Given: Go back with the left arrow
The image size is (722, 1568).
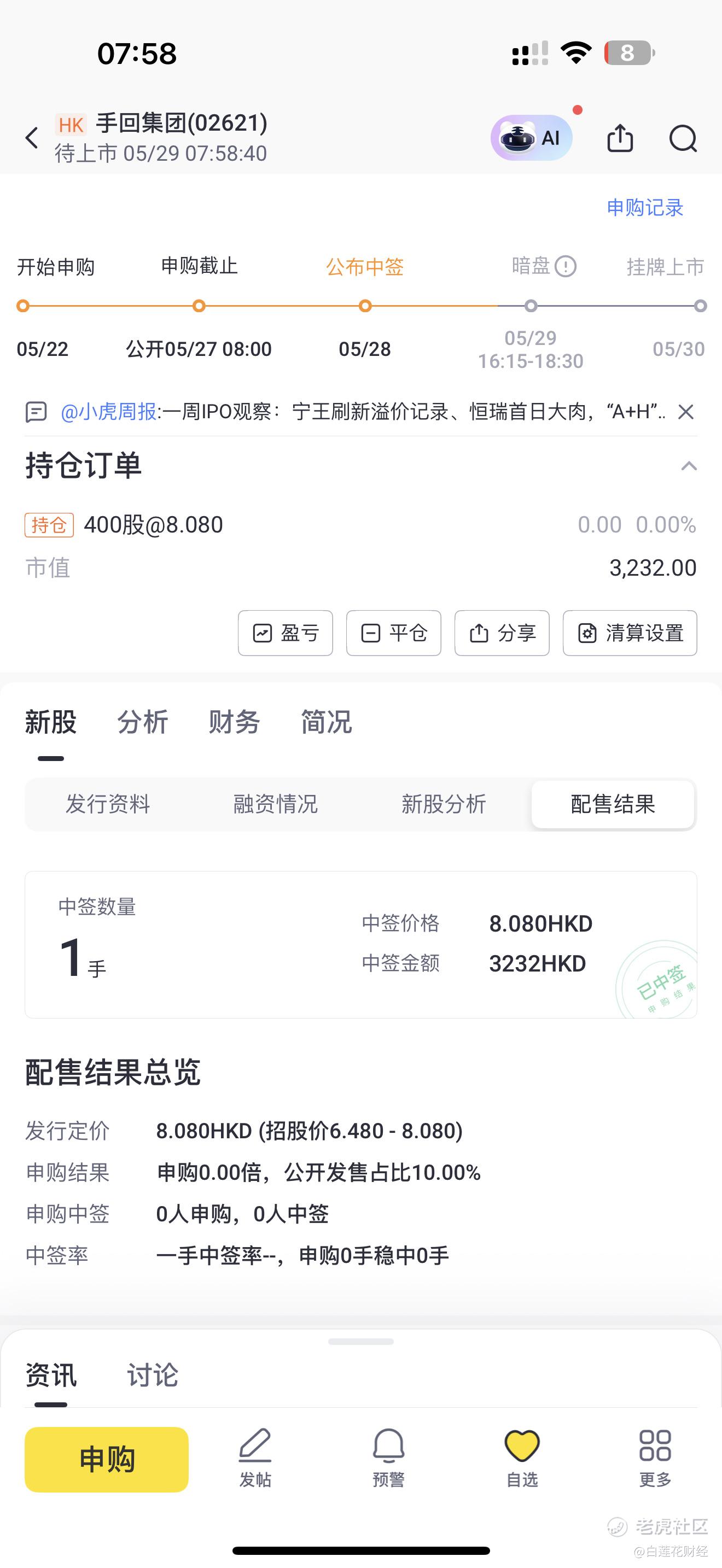Looking at the screenshot, I should click(32, 138).
